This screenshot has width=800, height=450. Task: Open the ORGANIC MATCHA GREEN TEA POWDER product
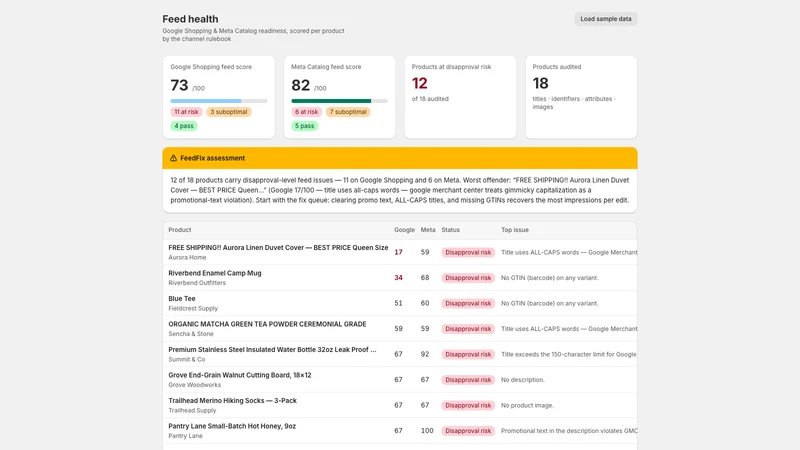point(267,324)
